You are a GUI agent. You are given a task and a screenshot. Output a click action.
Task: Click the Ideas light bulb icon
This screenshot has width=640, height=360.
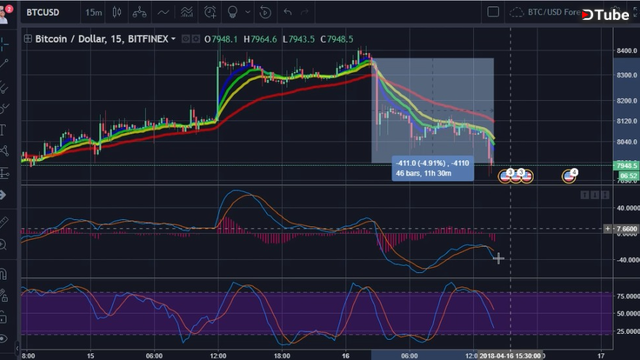(x=232, y=13)
